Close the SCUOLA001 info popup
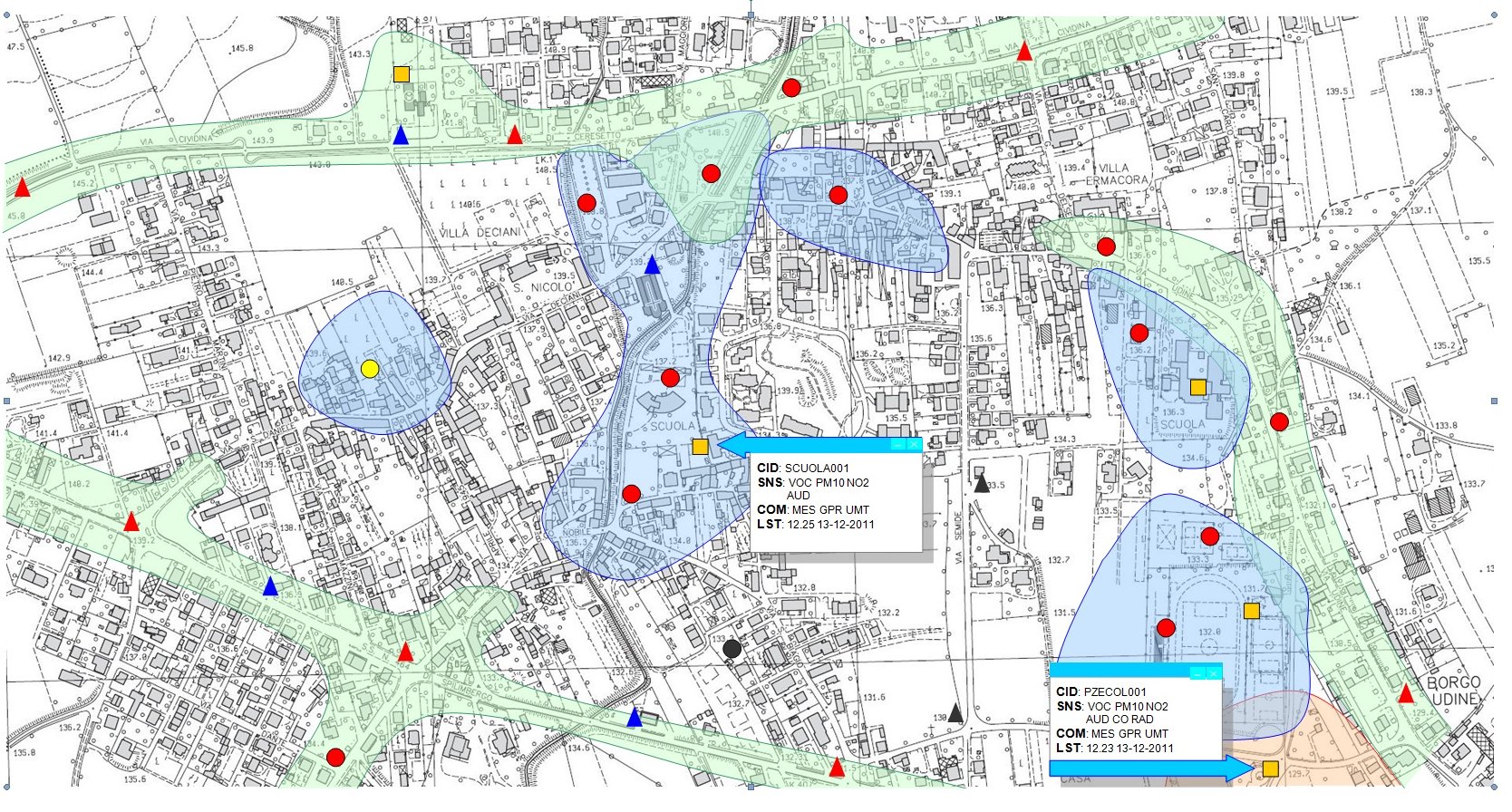 pos(914,445)
